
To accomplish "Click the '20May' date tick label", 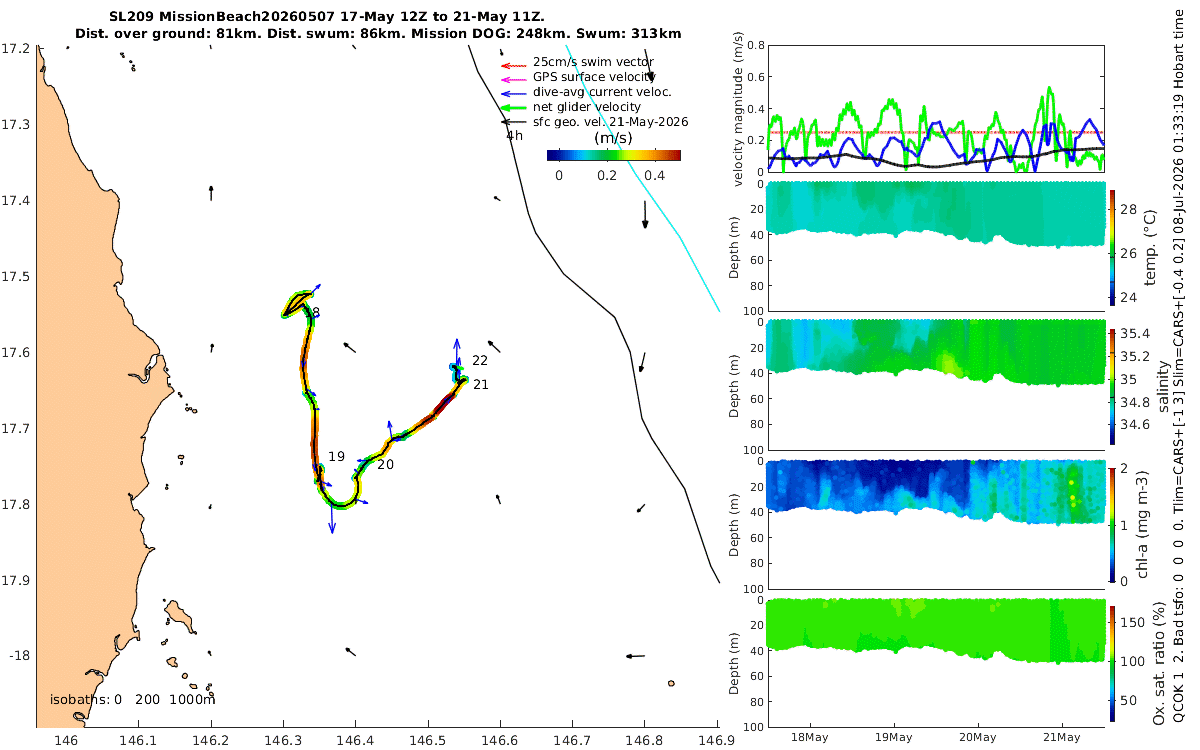I will click(977, 738).
